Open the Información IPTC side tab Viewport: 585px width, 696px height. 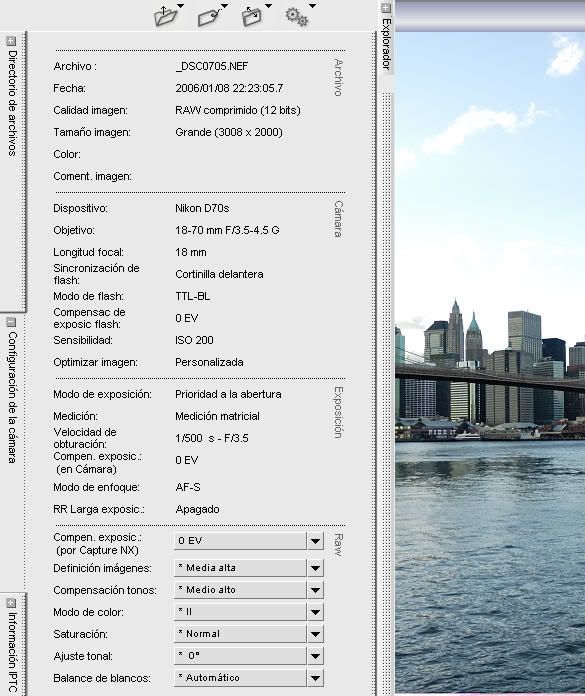click(12, 652)
